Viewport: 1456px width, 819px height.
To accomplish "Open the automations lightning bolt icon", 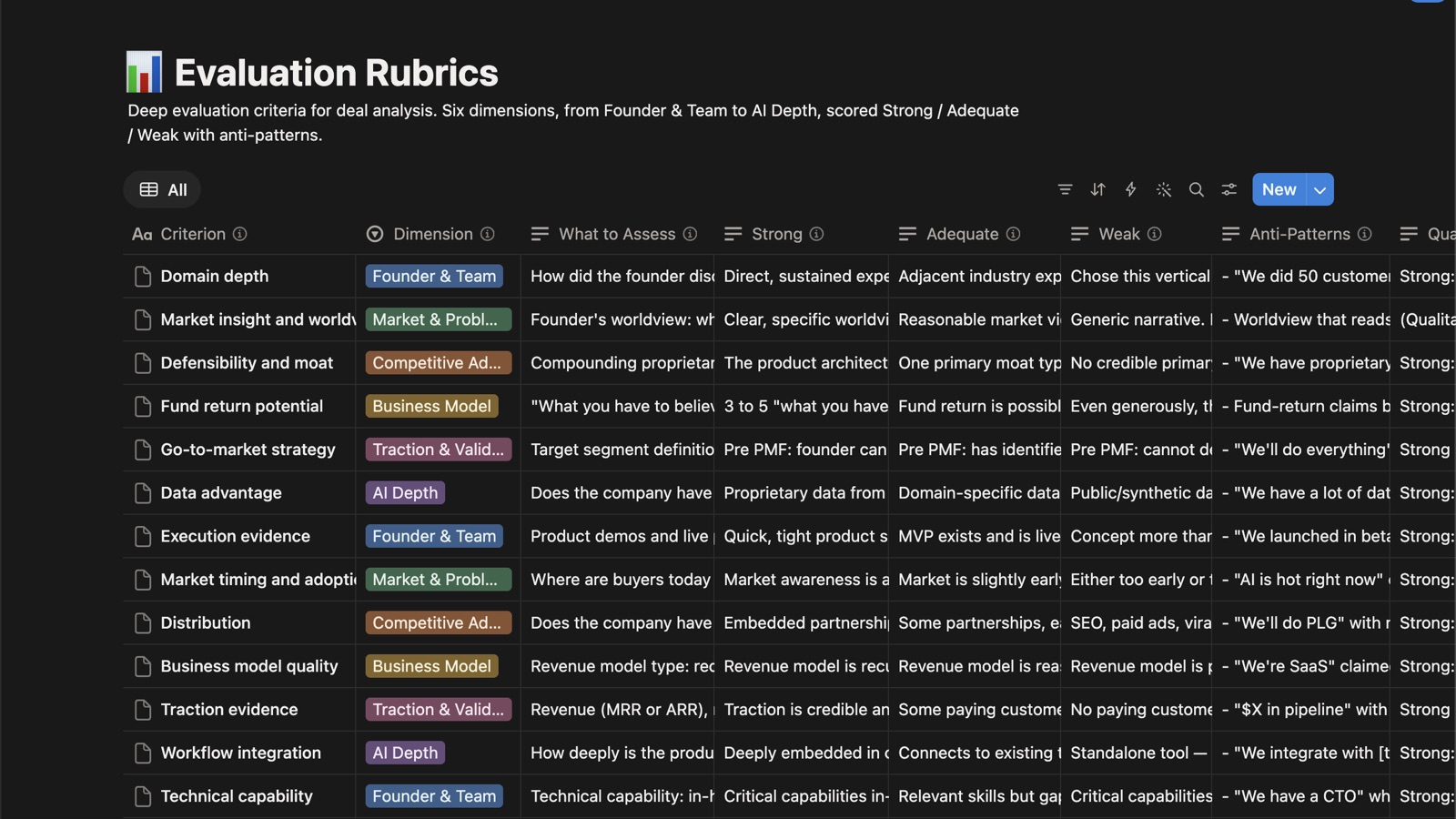I will (1130, 189).
